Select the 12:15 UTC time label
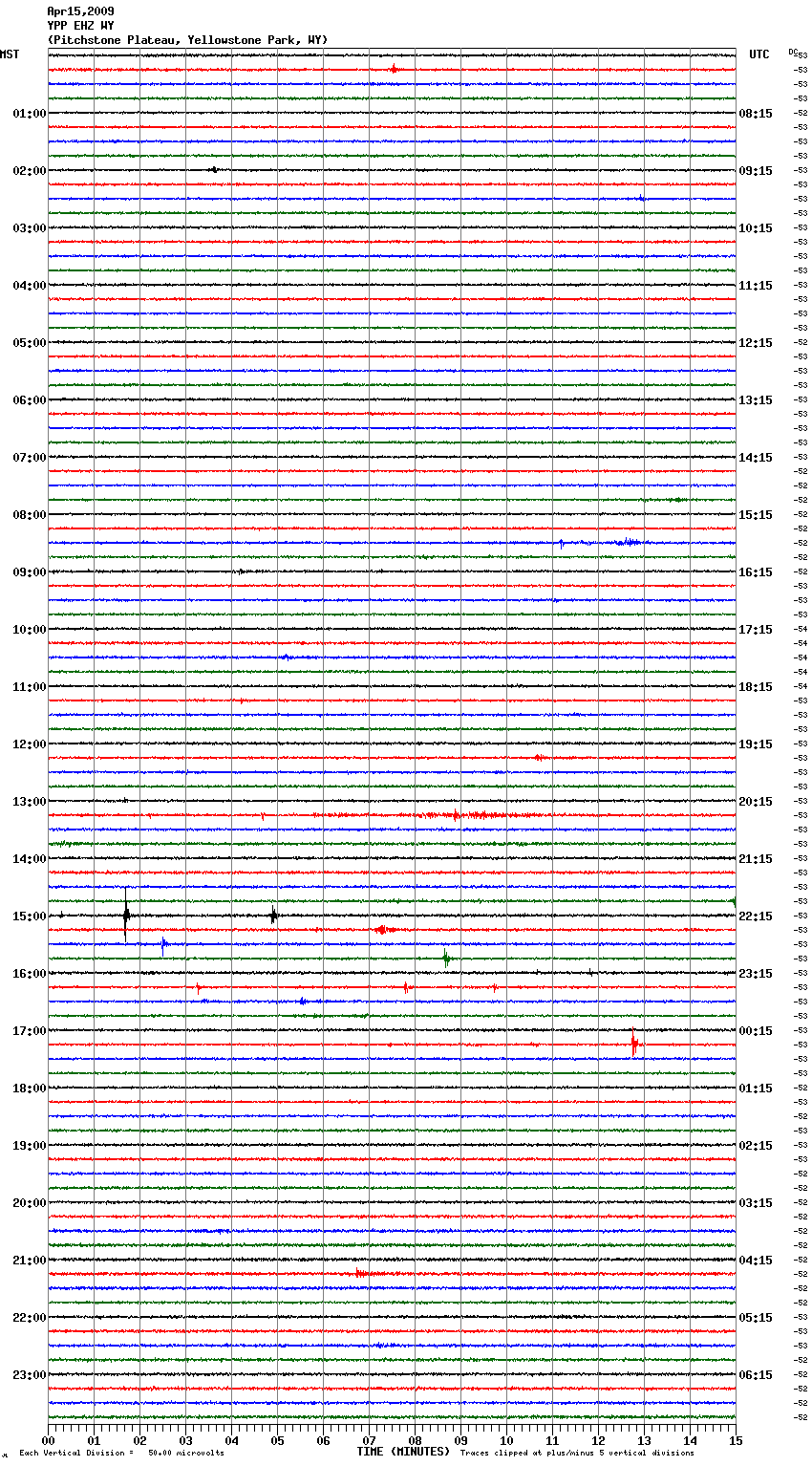The image size is (812, 1466). tap(756, 343)
